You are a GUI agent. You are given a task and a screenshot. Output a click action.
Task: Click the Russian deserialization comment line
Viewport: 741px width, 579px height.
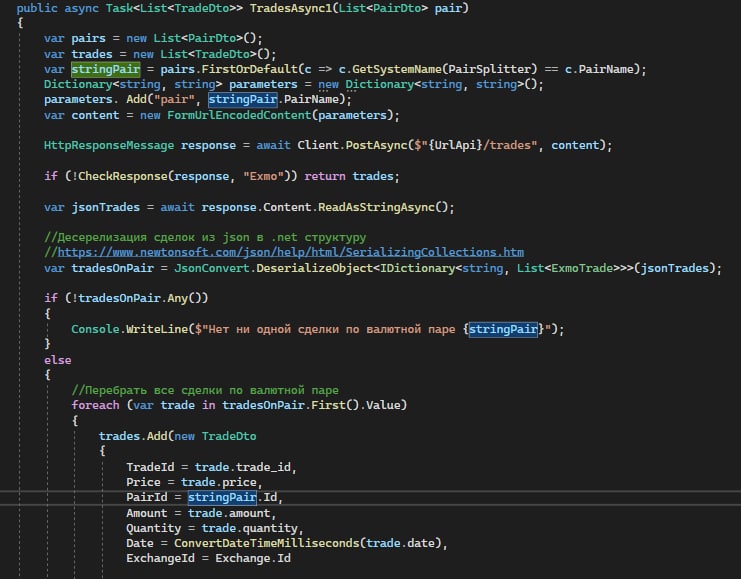tap(205, 237)
